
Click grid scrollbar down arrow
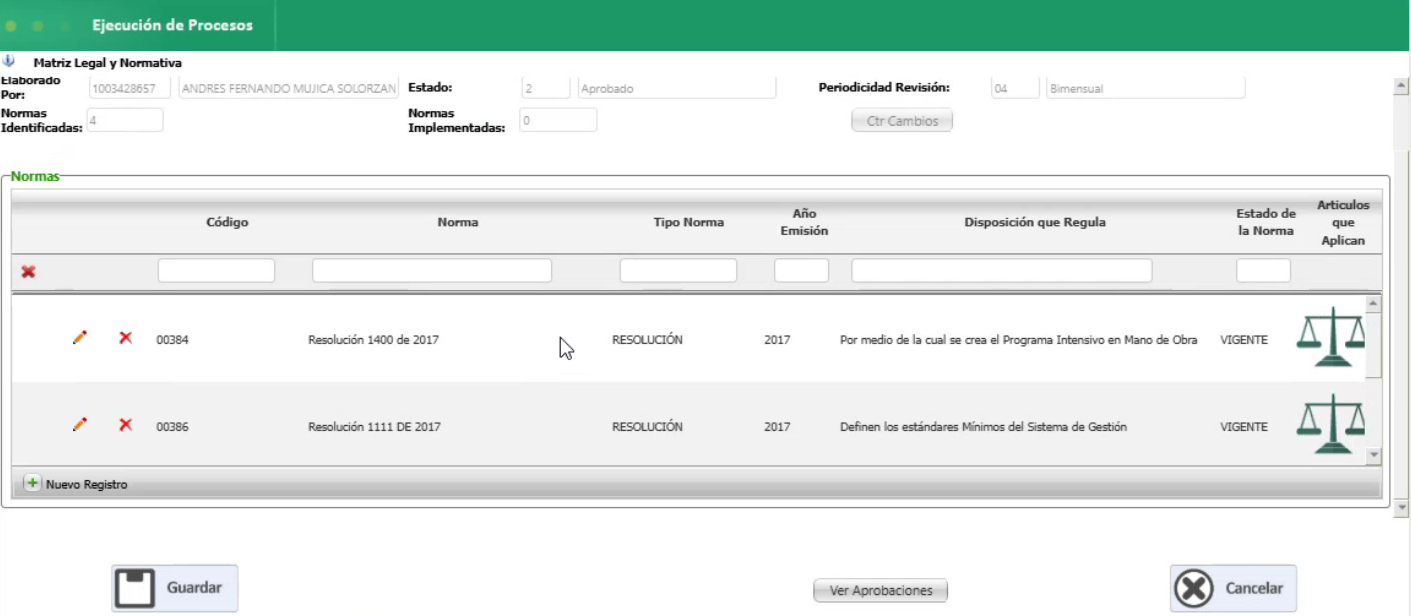tap(1373, 455)
